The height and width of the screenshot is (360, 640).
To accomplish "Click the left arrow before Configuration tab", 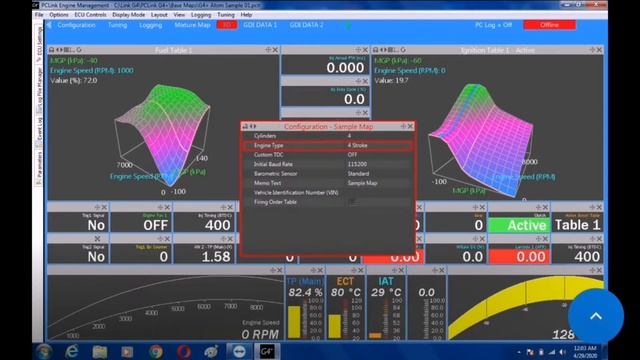I will point(49,25).
